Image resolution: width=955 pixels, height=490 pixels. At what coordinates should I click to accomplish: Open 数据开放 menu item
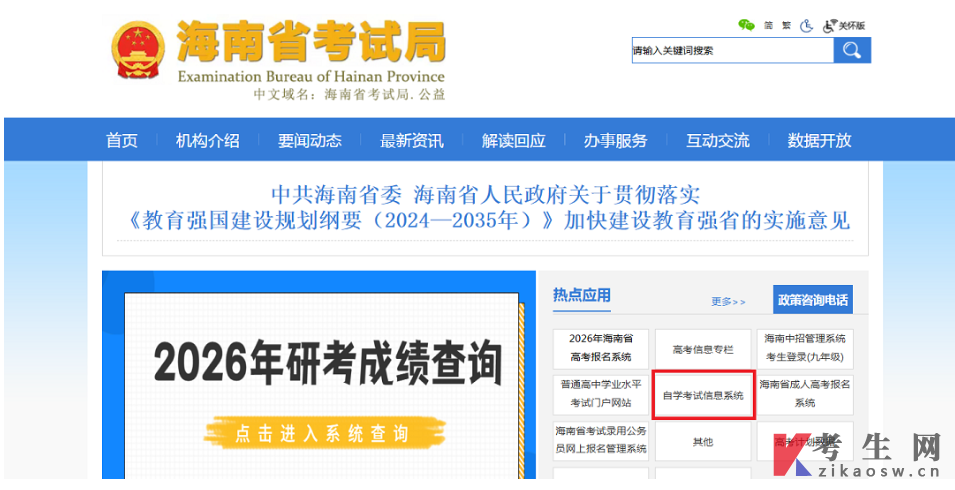[x=819, y=141]
